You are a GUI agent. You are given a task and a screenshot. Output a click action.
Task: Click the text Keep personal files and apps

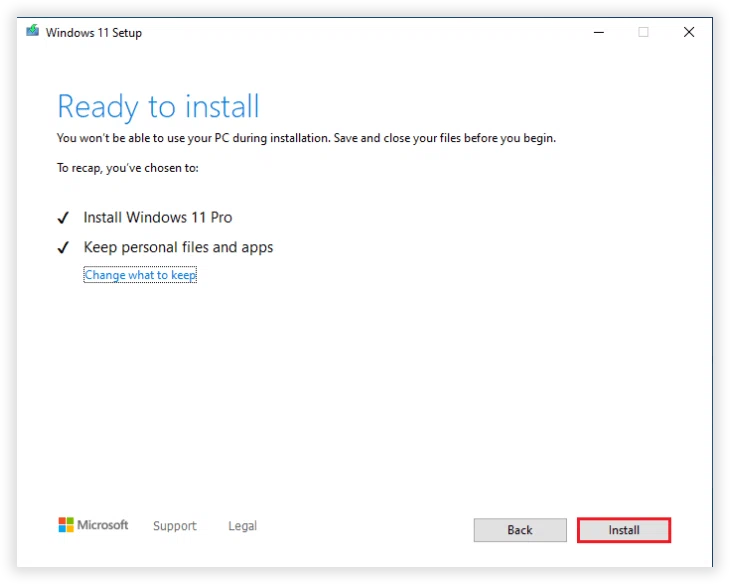tap(178, 247)
